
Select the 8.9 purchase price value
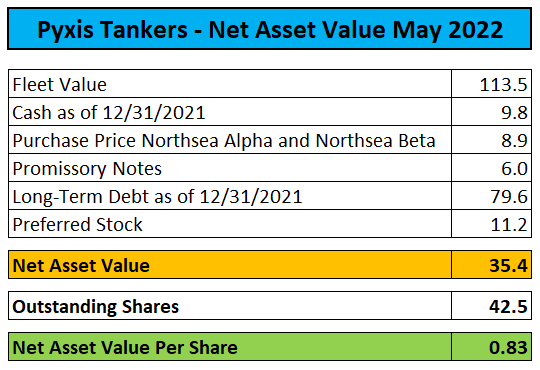point(491,140)
